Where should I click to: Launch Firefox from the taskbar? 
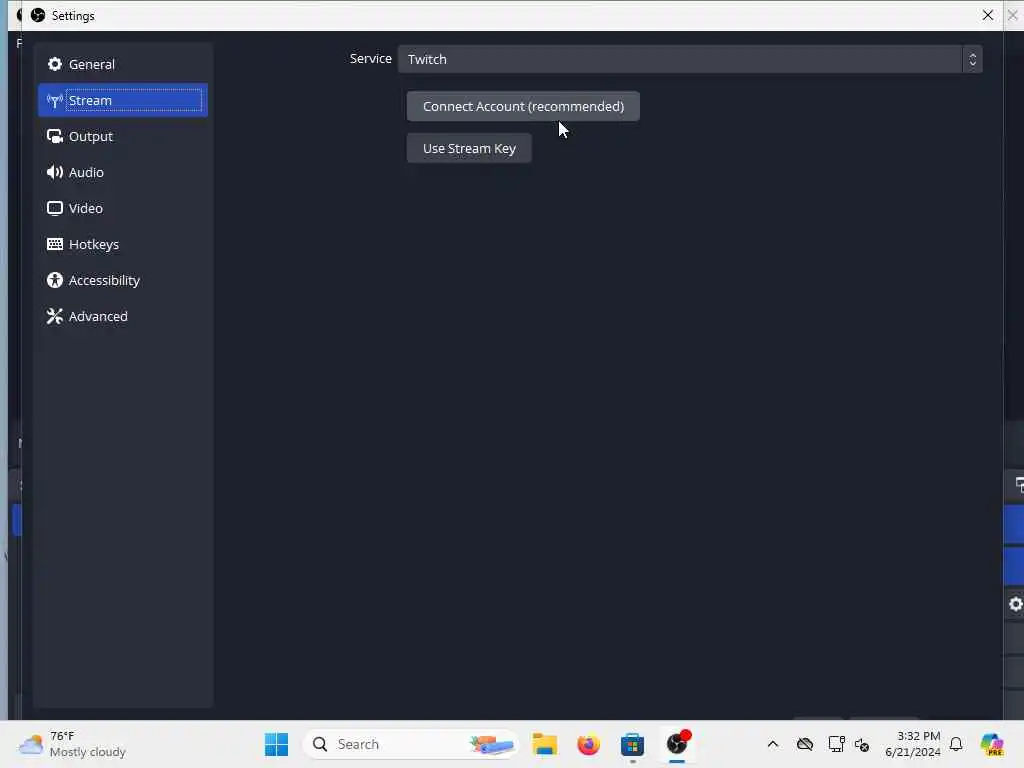click(x=588, y=744)
